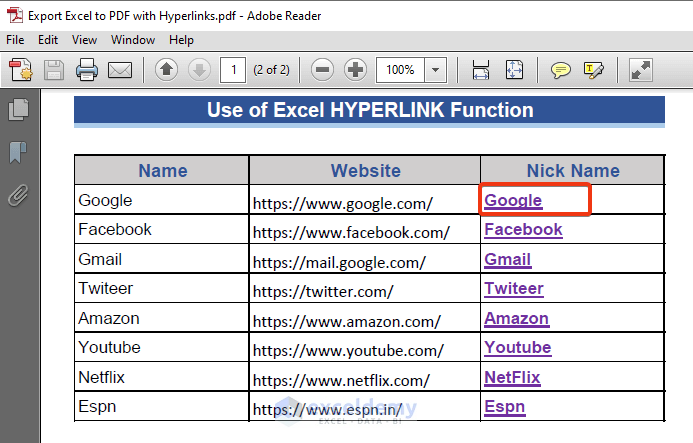Viewport: 693px width, 443px height.
Task: Follow the Google hyperlink in Nick Name column
Action: click(513, 201)
